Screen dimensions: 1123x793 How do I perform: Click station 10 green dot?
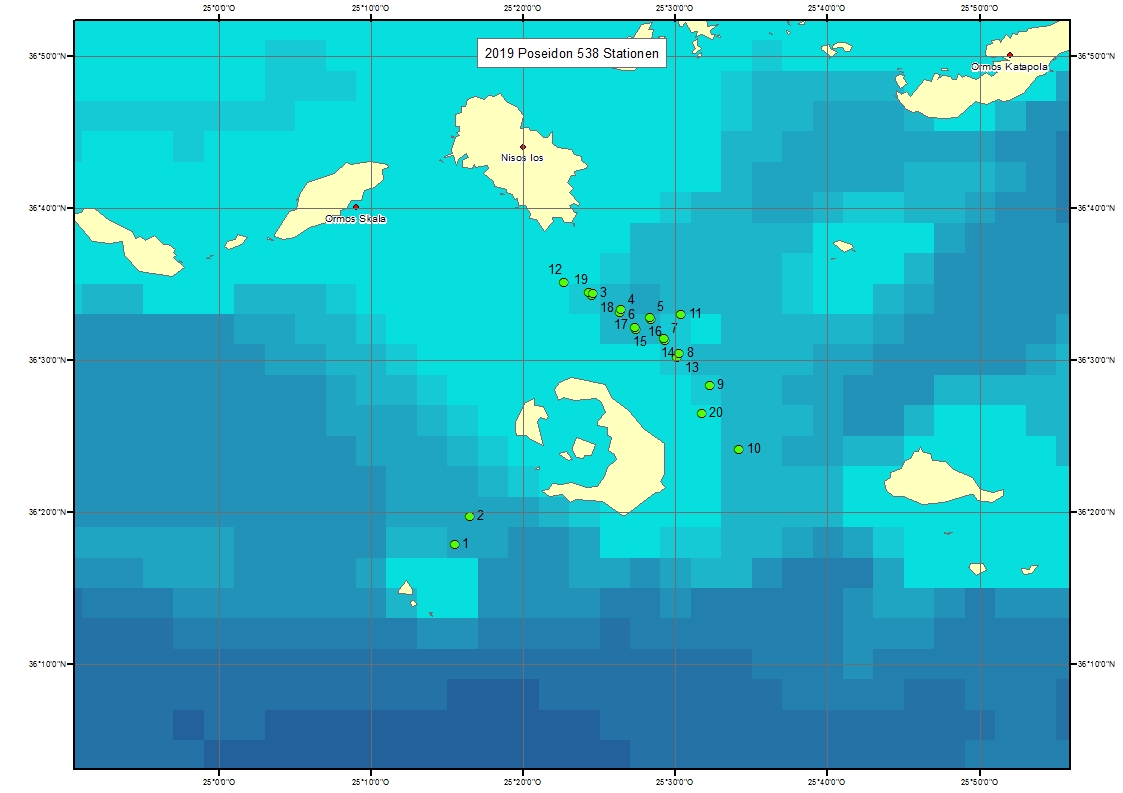pyautogui.click(x=739, y=449)
